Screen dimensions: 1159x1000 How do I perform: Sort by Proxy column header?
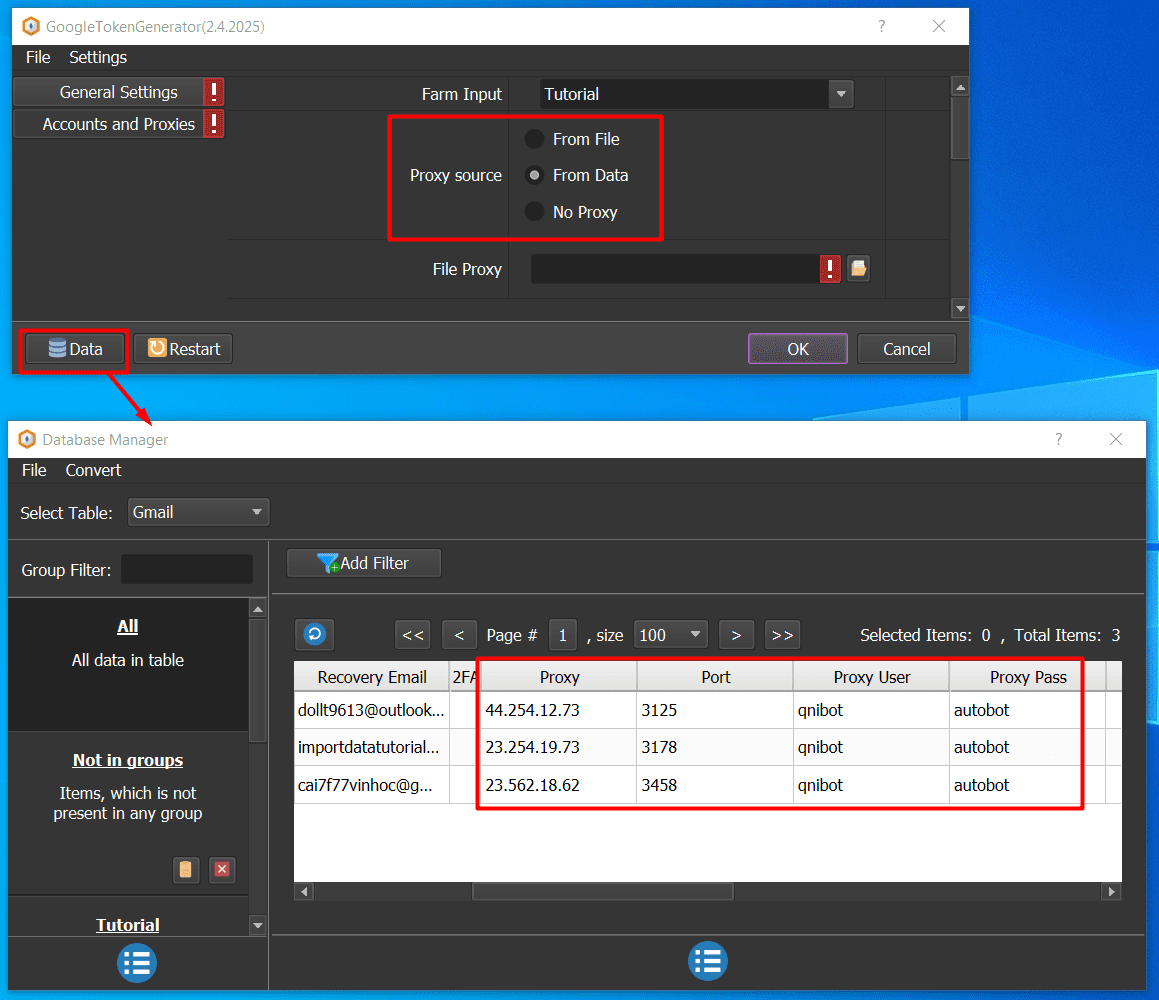pyautogui.click(x=560, y=677)
